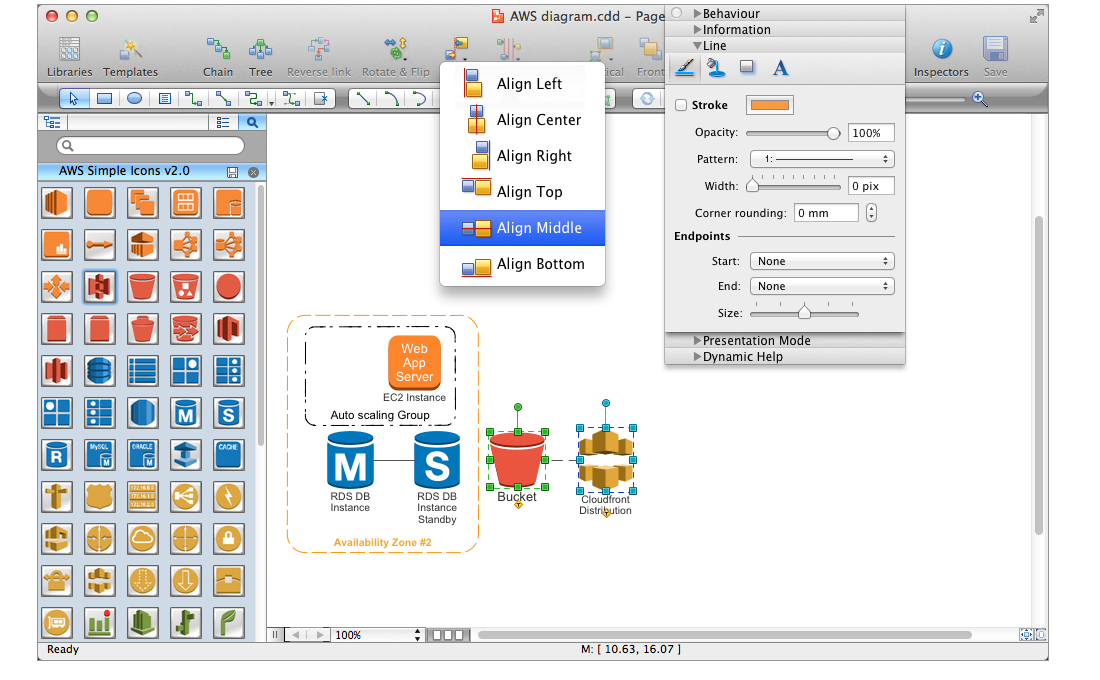The image size is (1100, 680).
Task: Select the straight line connector tool
Action: pos(363,98)
